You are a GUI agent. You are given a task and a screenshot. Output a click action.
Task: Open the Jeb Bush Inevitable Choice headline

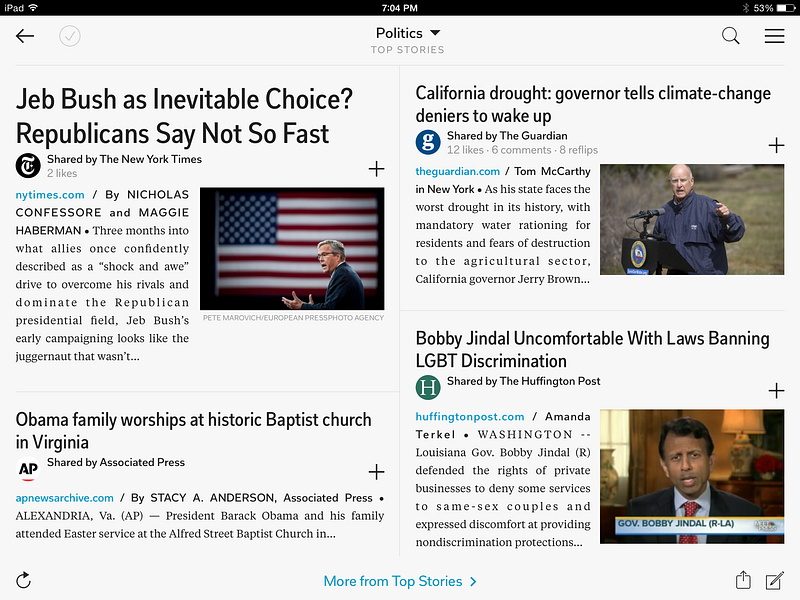184,116
